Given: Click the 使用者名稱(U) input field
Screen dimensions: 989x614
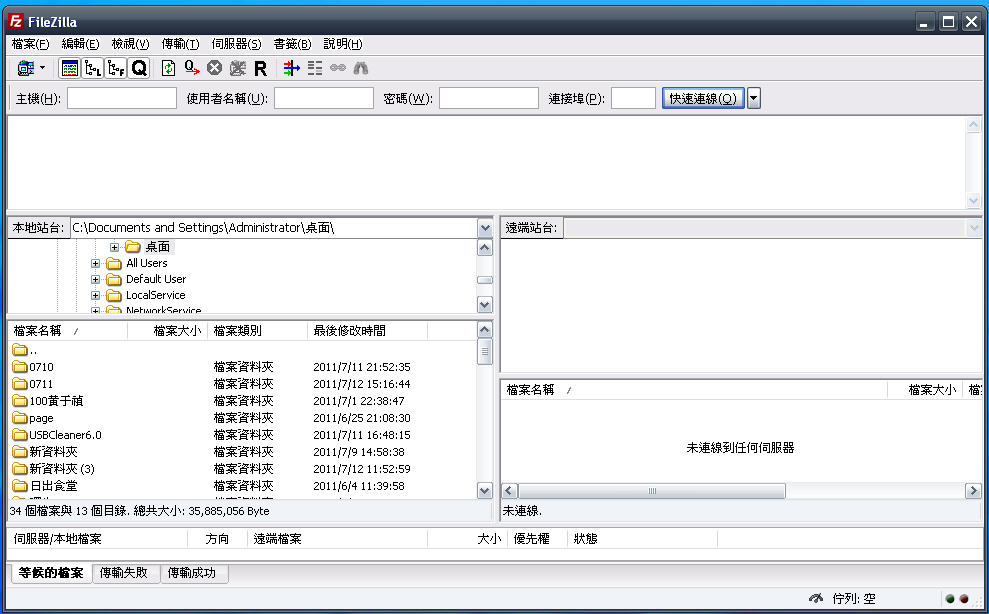Looking at the screenshot, I should click(x=324, y=98).
